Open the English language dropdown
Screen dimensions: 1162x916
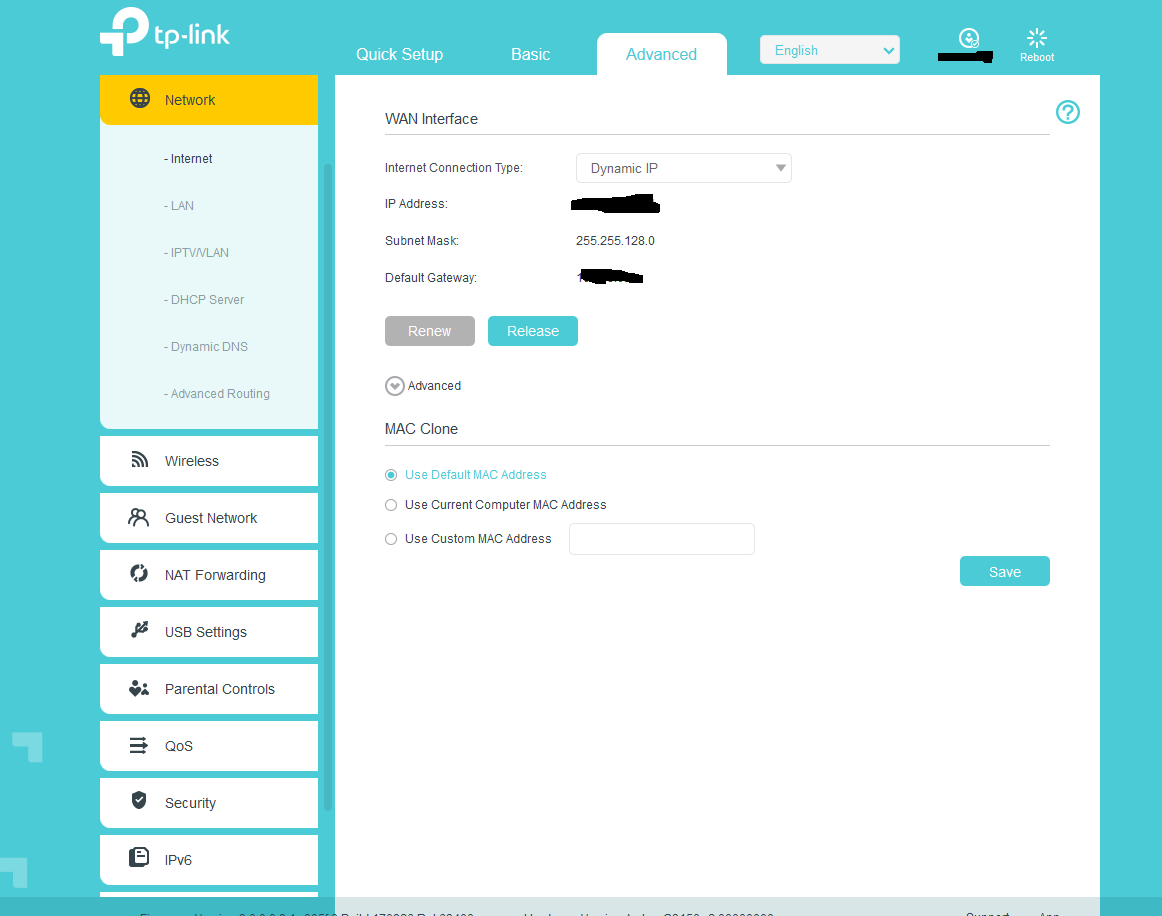point(829,50)
